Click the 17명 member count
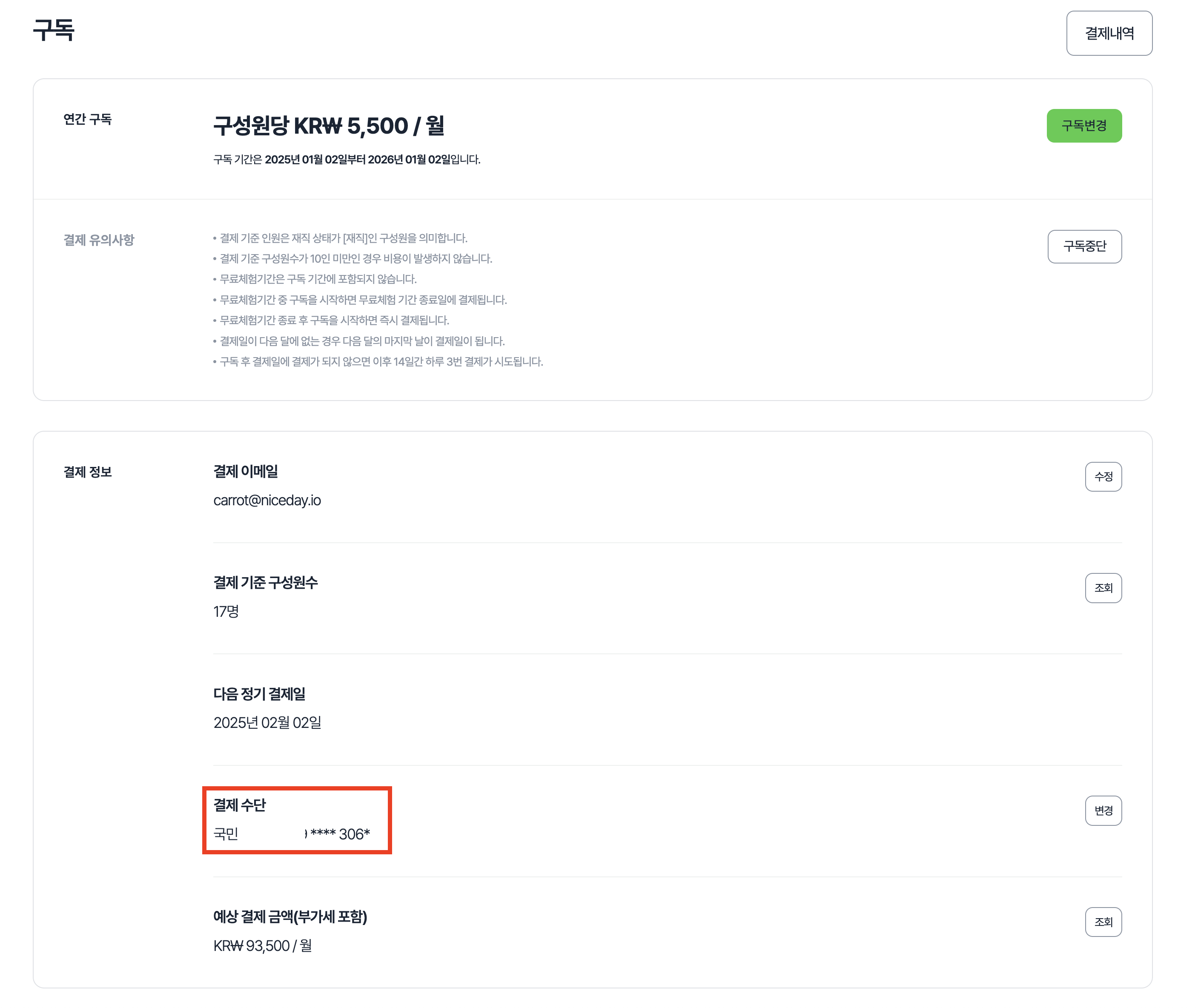Image resolution: width=1198 pixels, height=1008 pixels. tap(226, 611)
